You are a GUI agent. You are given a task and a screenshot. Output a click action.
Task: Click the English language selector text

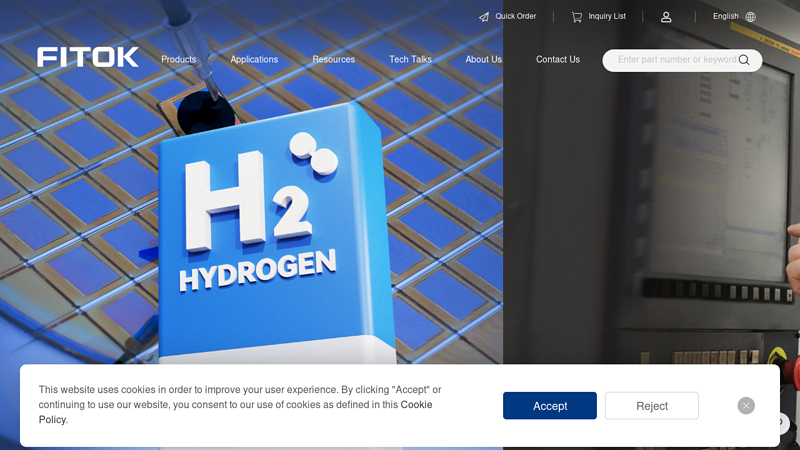point(725,17)
